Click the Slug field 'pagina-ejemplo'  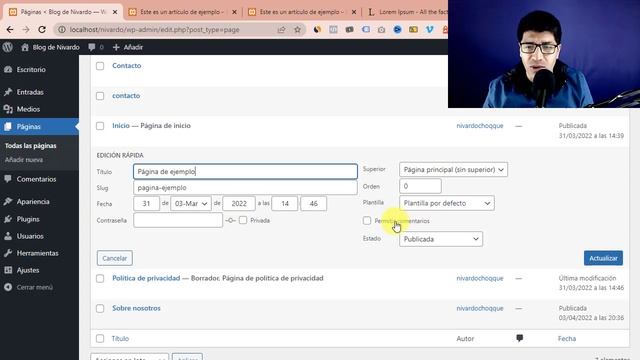pos(245,188)
